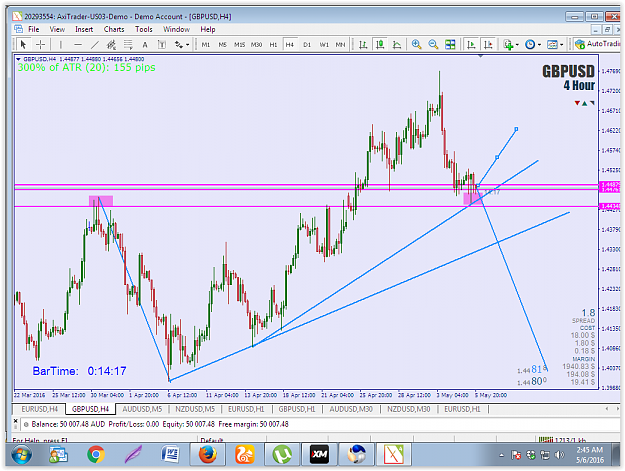Zoom out on the chart
The width and height of the screenshot is (625, 471).
(433, 44)
